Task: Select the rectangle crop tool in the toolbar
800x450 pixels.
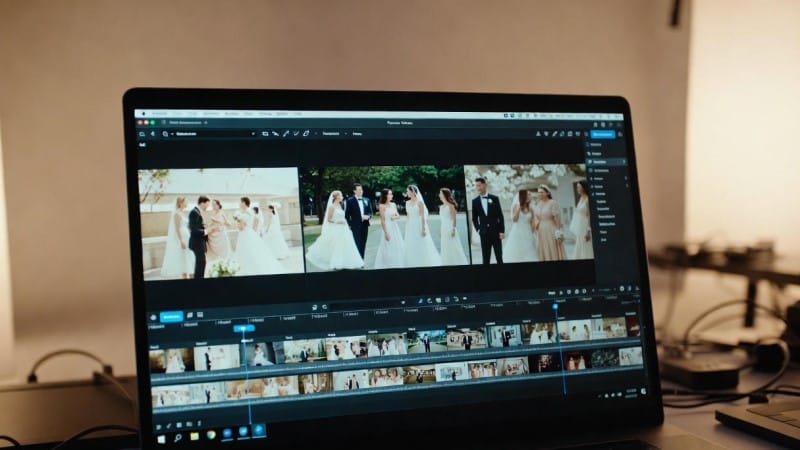Action: (265, 134)
